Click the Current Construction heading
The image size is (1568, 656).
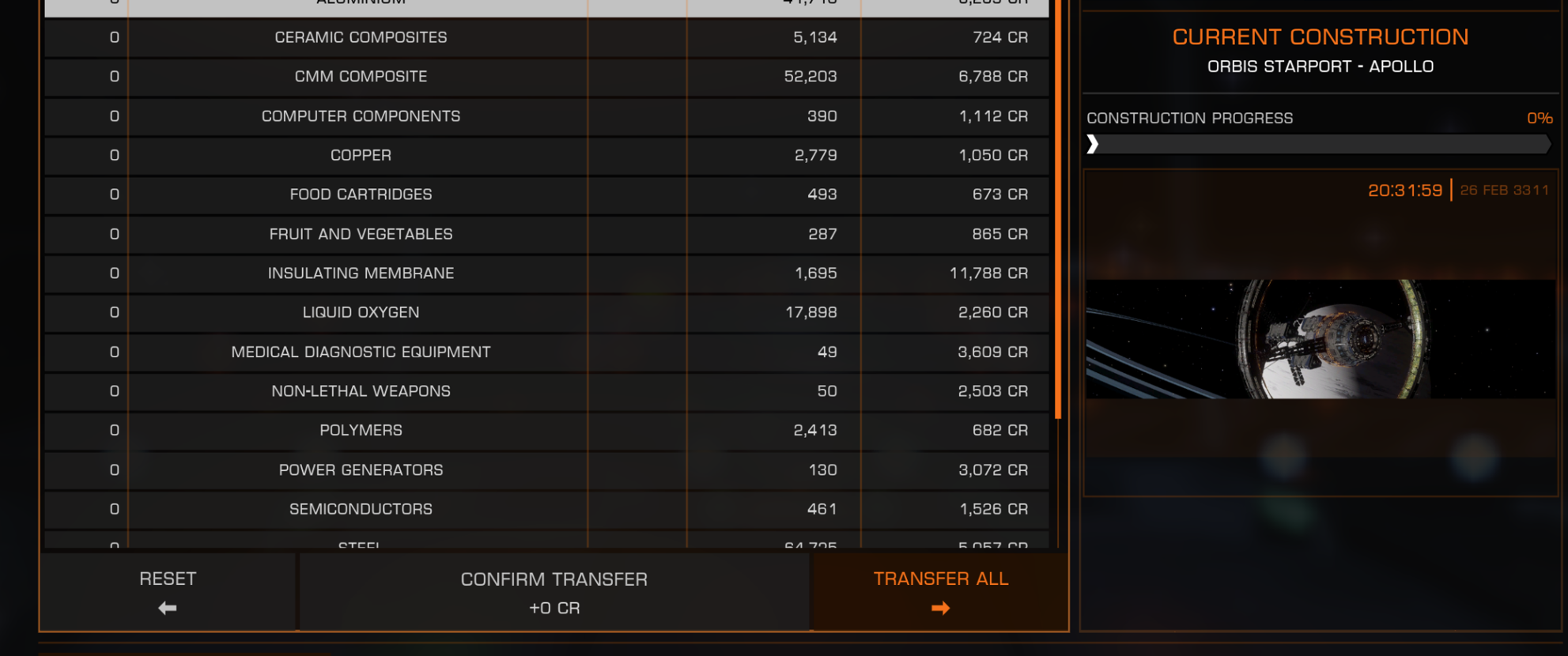click(1320, 36)
